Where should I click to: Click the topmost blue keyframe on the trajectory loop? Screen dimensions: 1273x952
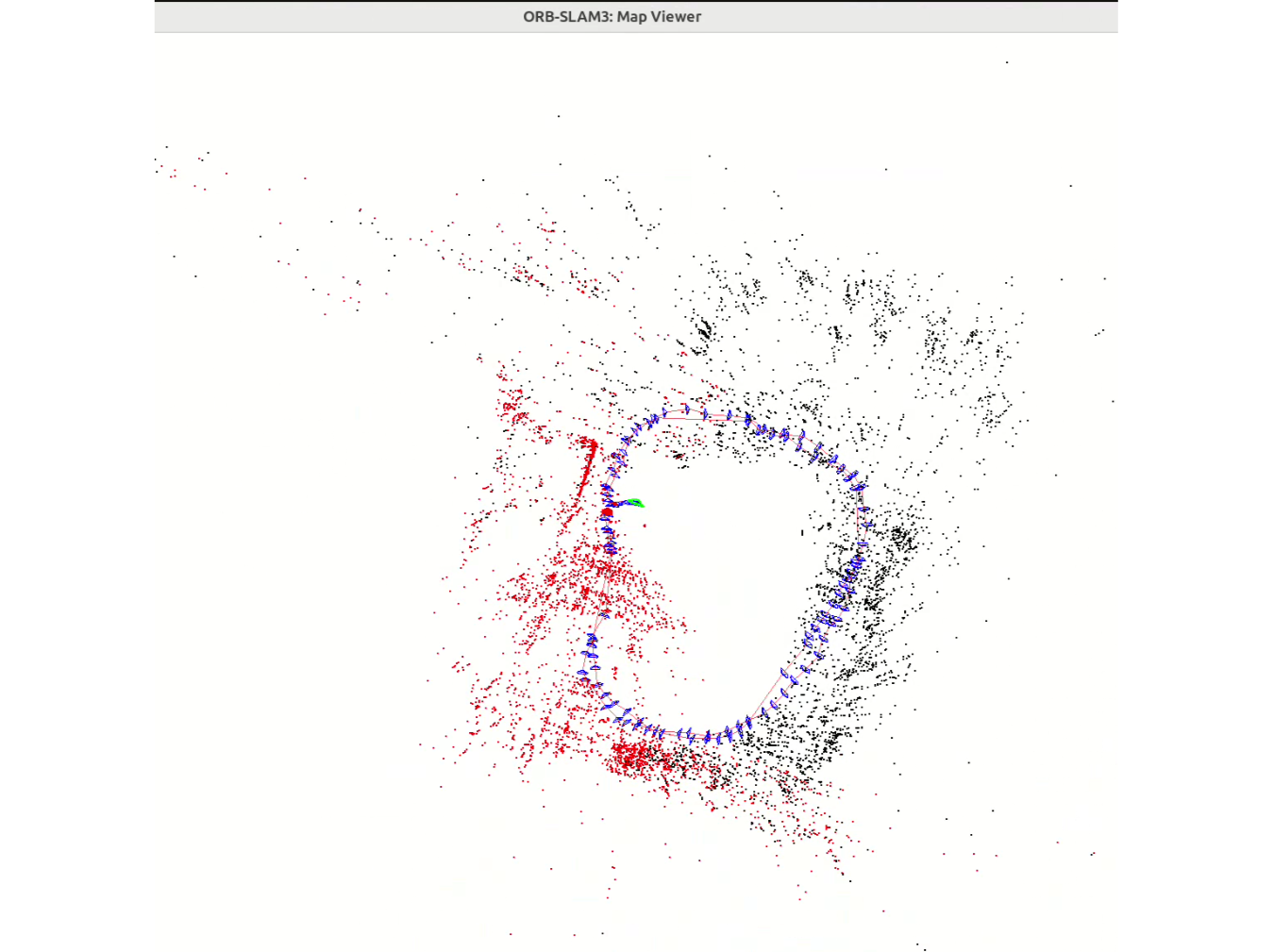[686, 409]
